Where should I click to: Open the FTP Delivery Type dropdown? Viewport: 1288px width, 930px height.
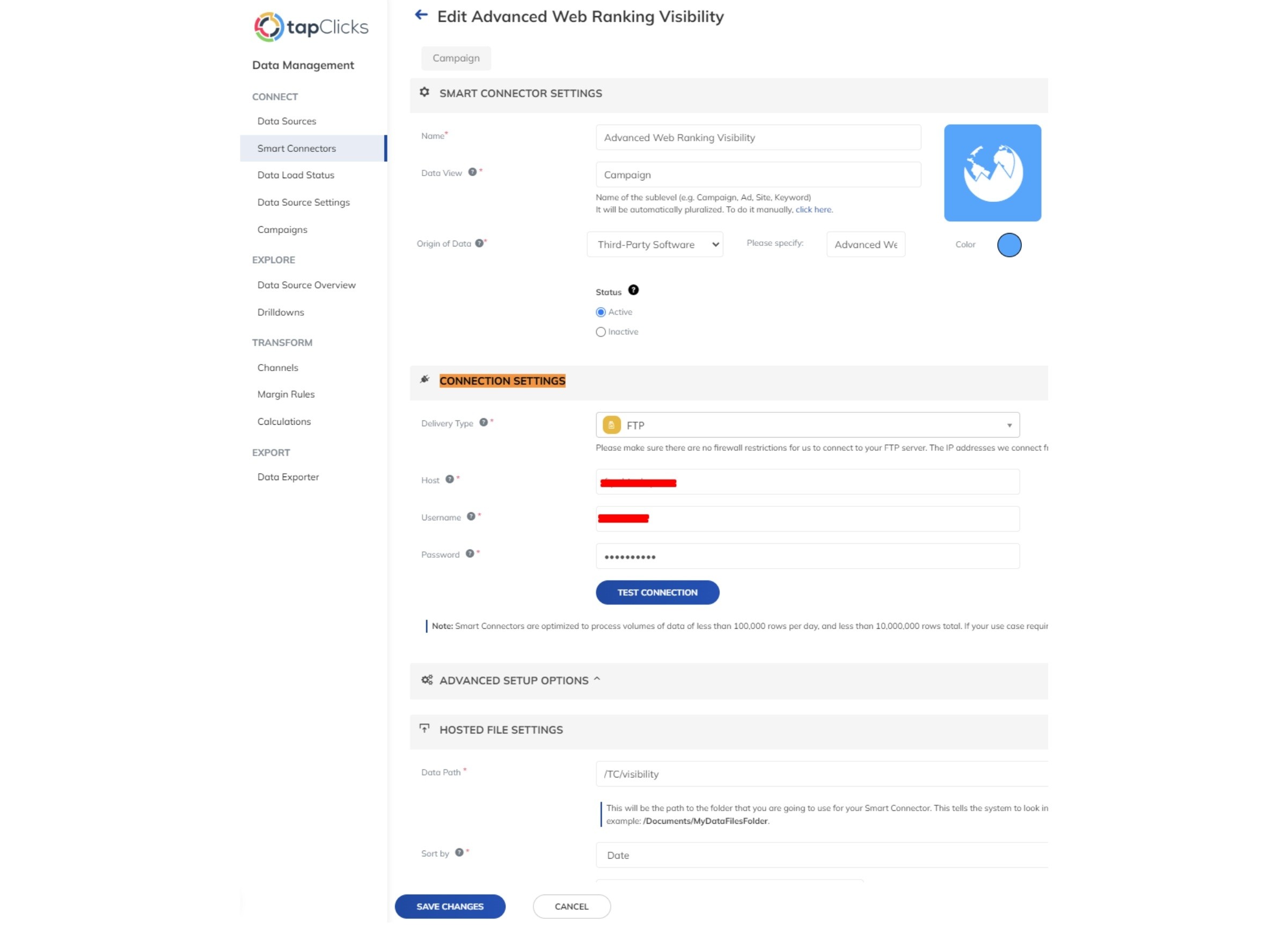808,425
